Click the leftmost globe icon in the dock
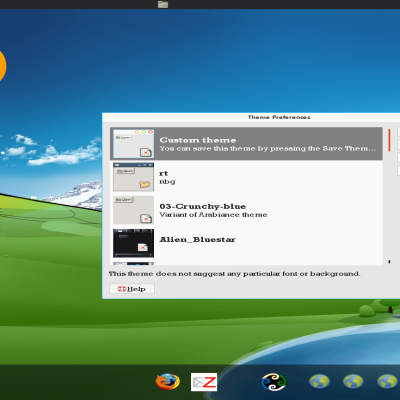The height and width of the screenshot is (400, 400). point(319,382)
